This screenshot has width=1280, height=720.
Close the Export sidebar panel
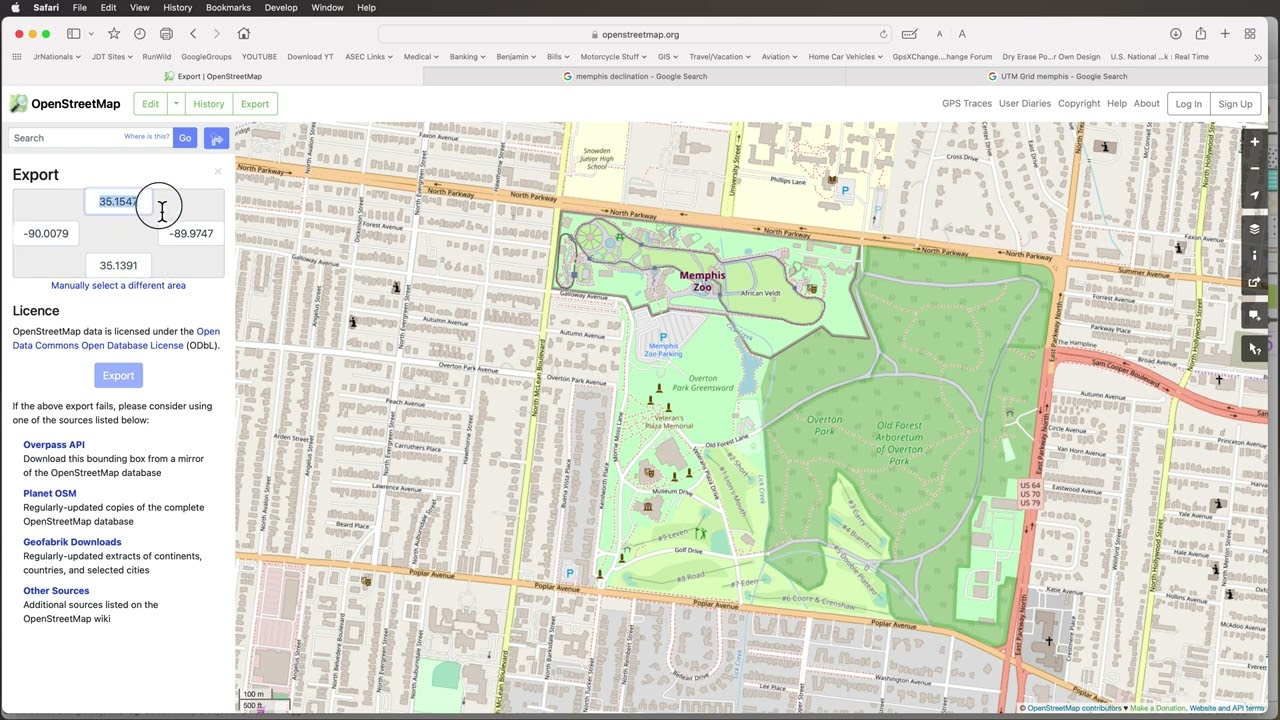point(218,172)
